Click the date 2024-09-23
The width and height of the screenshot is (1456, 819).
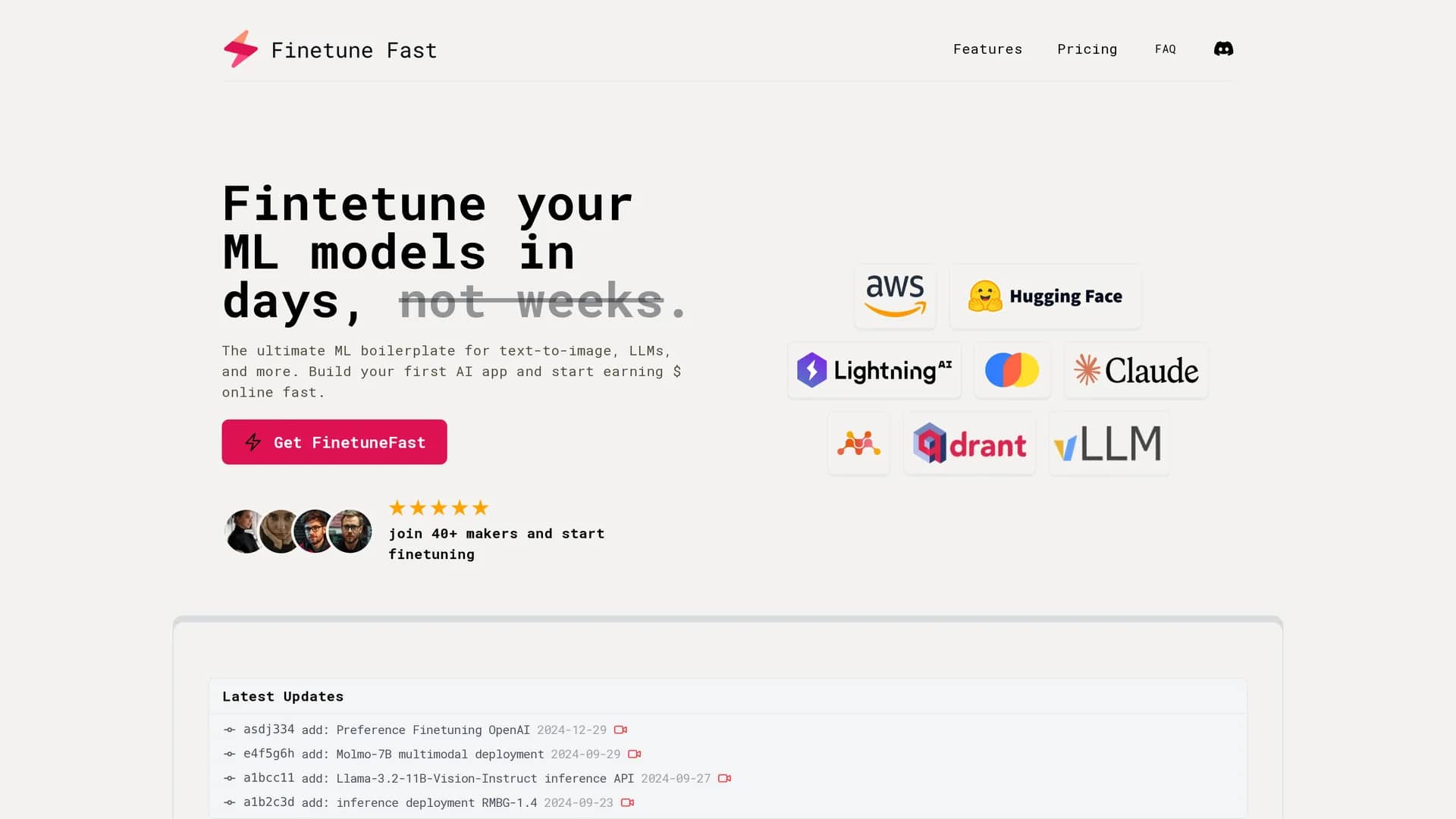(x=579, y=802)
